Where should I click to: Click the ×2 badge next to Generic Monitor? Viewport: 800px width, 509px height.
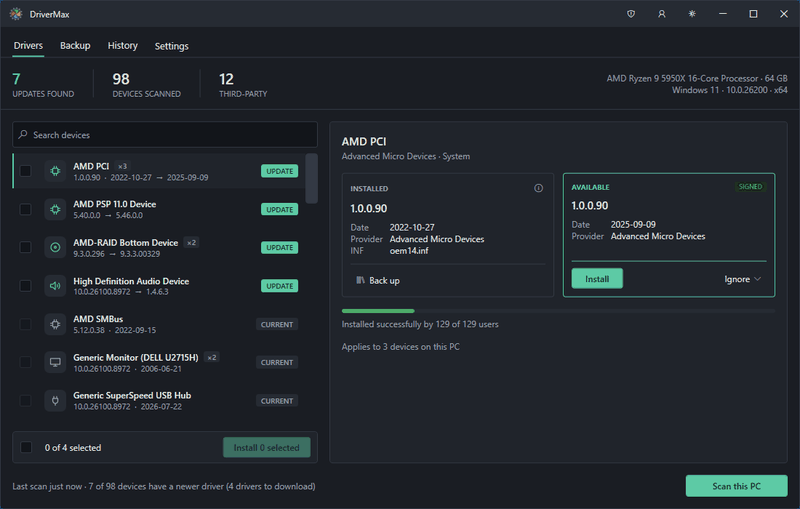[x=212, y=358]
